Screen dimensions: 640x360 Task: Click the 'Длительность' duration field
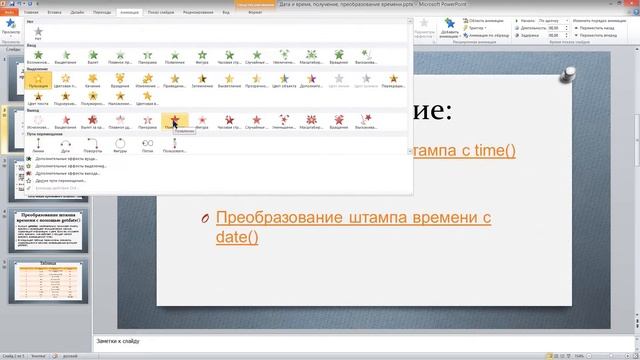[x=558, y=28]
